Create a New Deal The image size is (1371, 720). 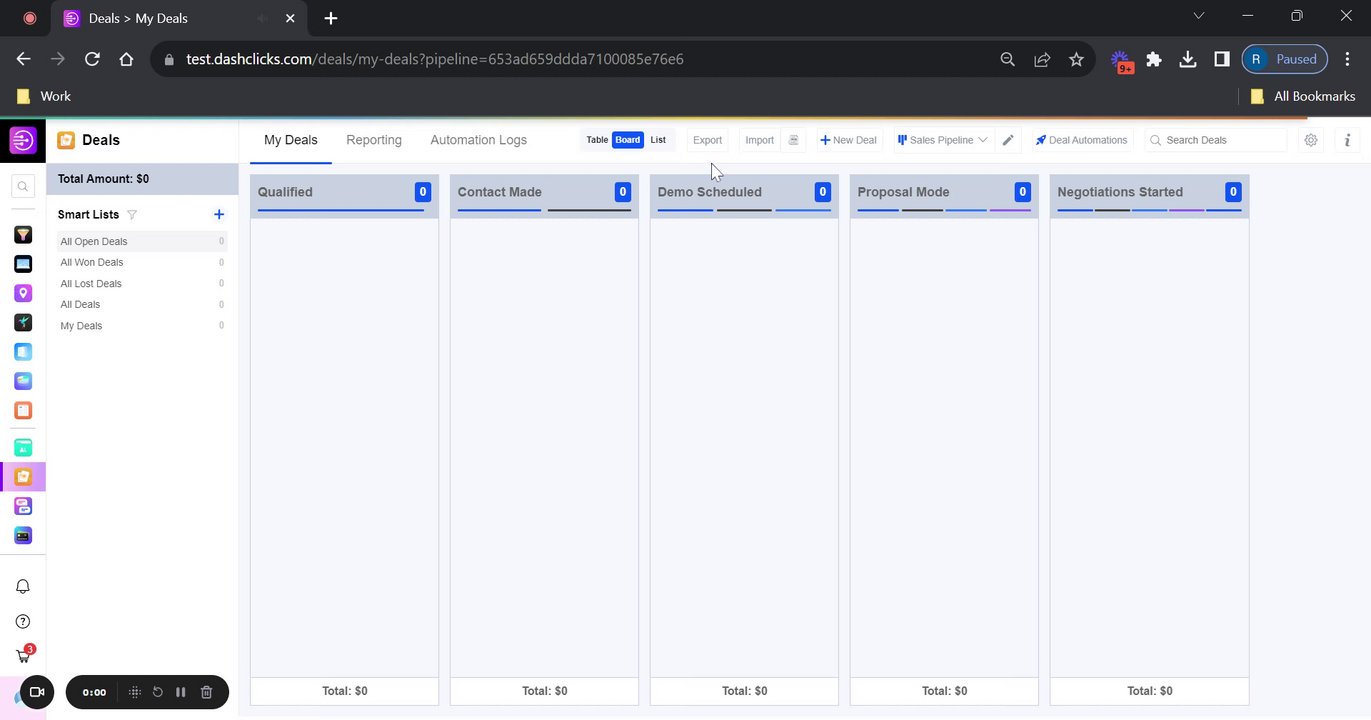(x=848, y=140)
